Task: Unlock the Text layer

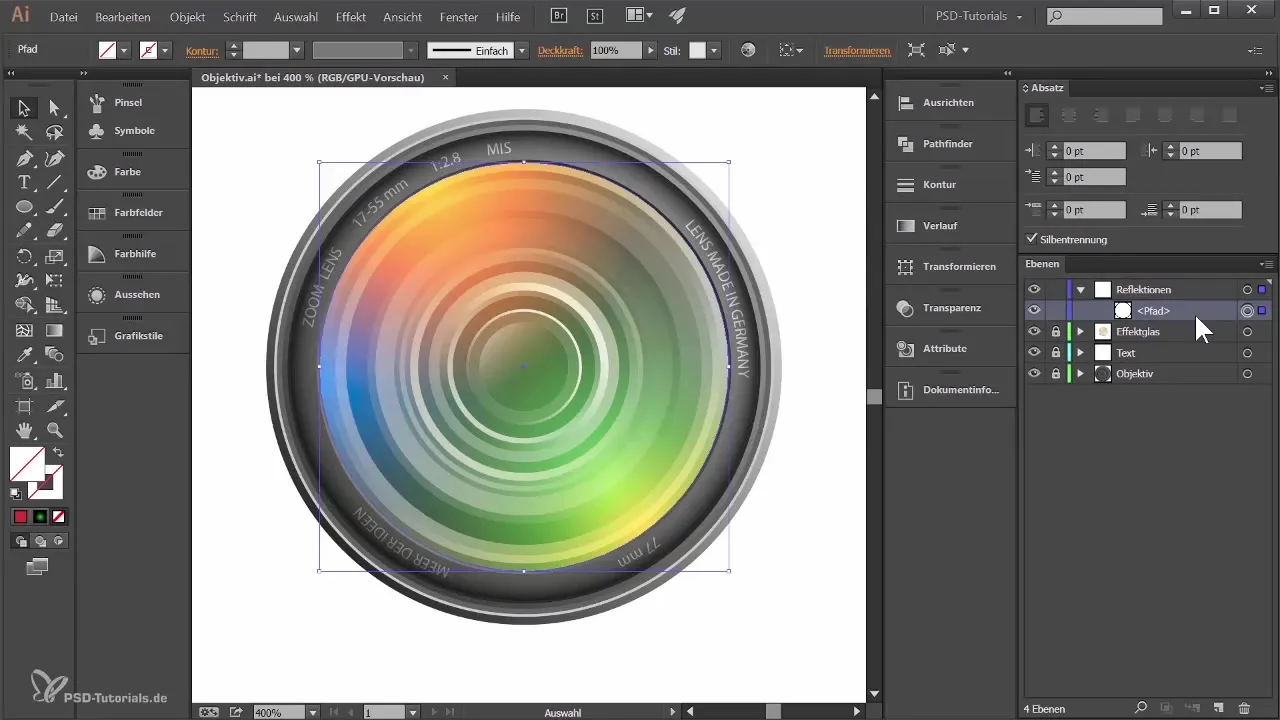Action: pyautogui.click(x=1055, y=353)
